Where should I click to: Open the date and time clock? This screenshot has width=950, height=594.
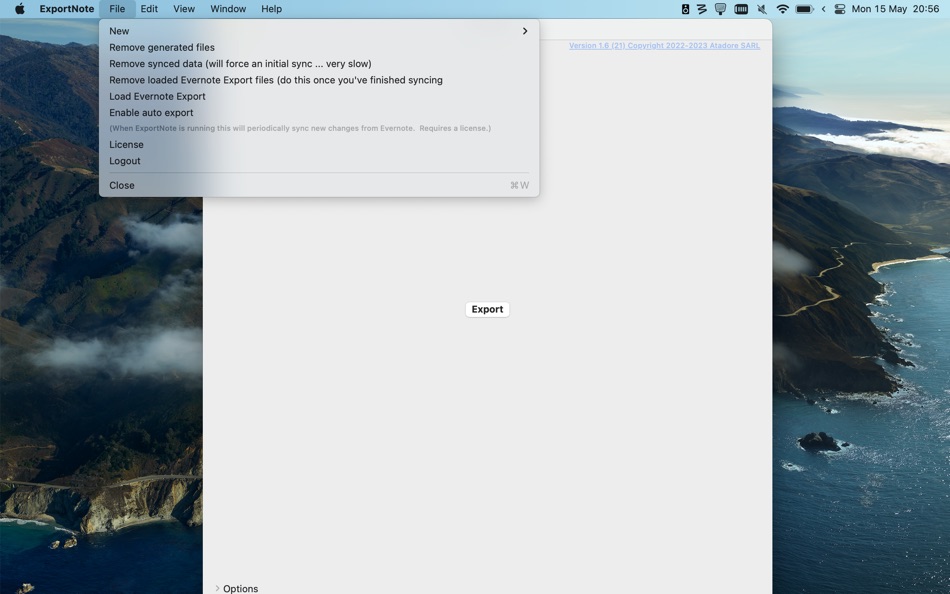(895, 9)
